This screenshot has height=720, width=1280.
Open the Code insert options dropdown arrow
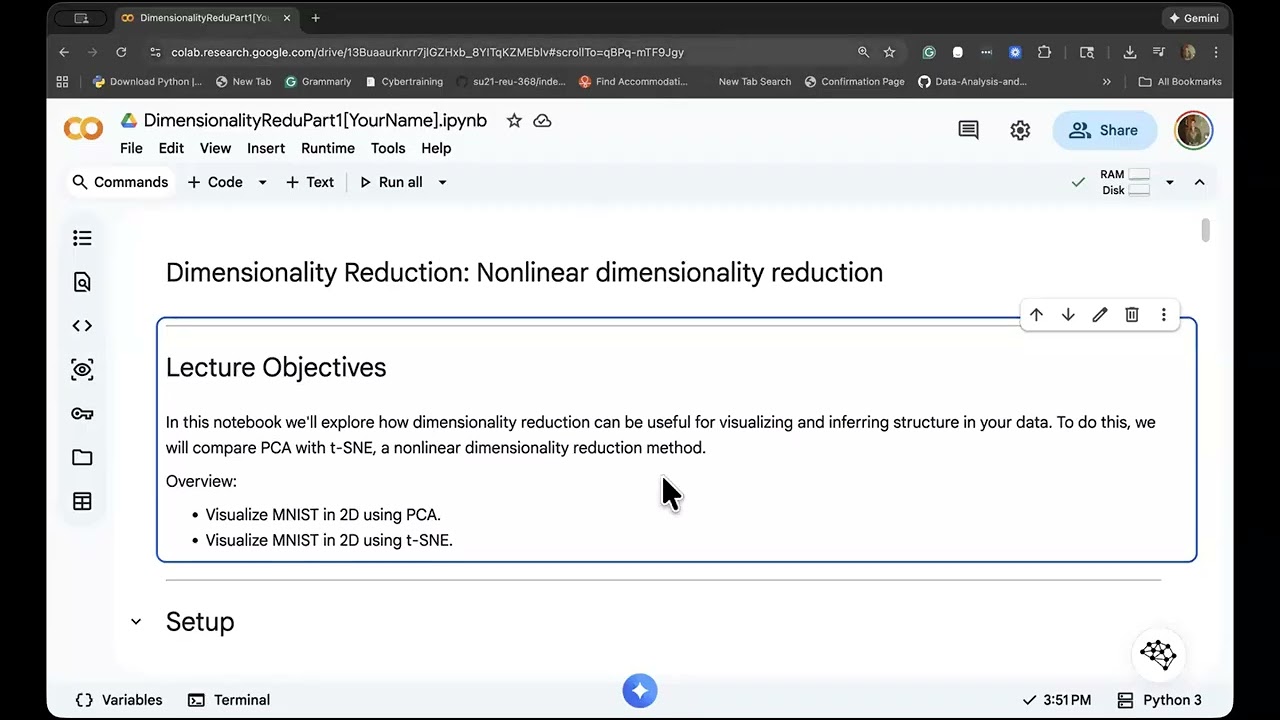262,182
